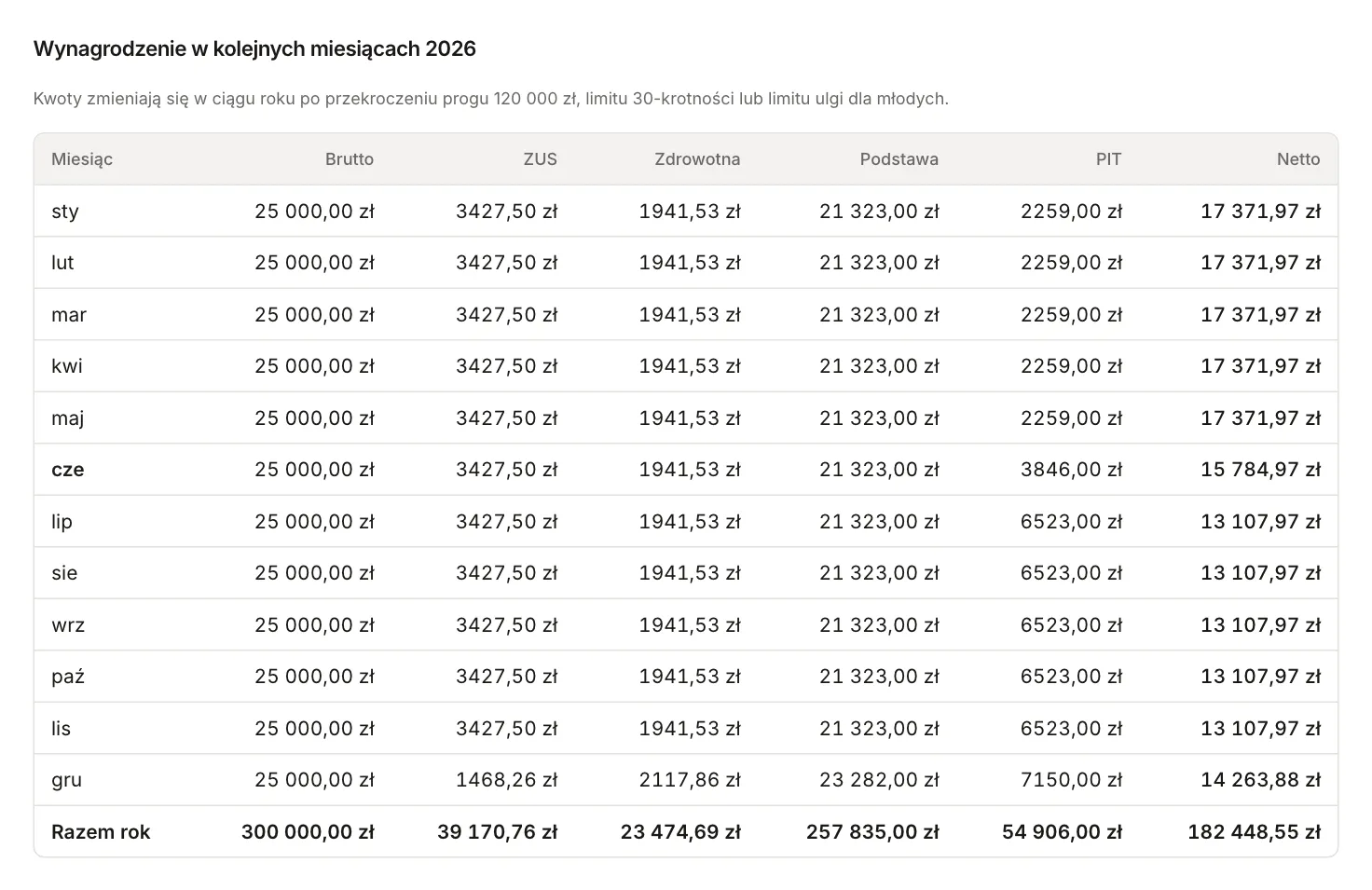Click the yearly Brutto total '300 000,00 zł'
The image size is (1372, 890).
point(308,832)
